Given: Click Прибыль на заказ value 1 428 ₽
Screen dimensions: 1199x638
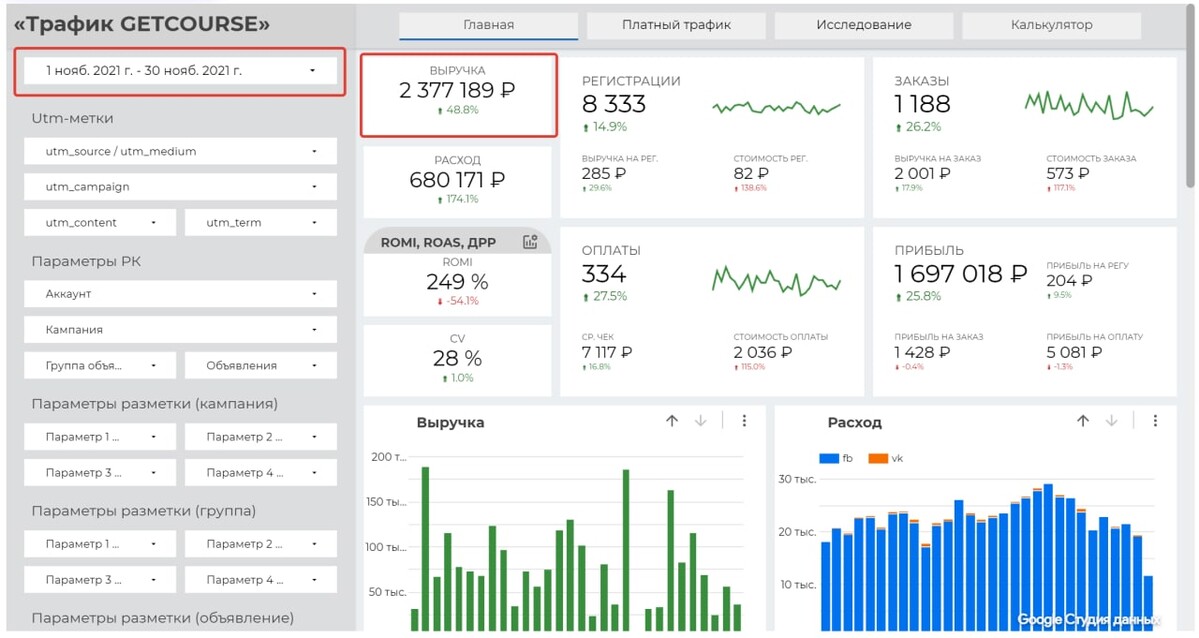Looking at the screenshot, I should coord(922,353).
